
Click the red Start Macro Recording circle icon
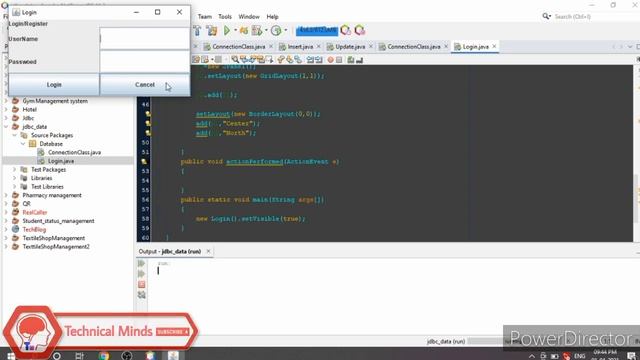[x=330, y=60]
